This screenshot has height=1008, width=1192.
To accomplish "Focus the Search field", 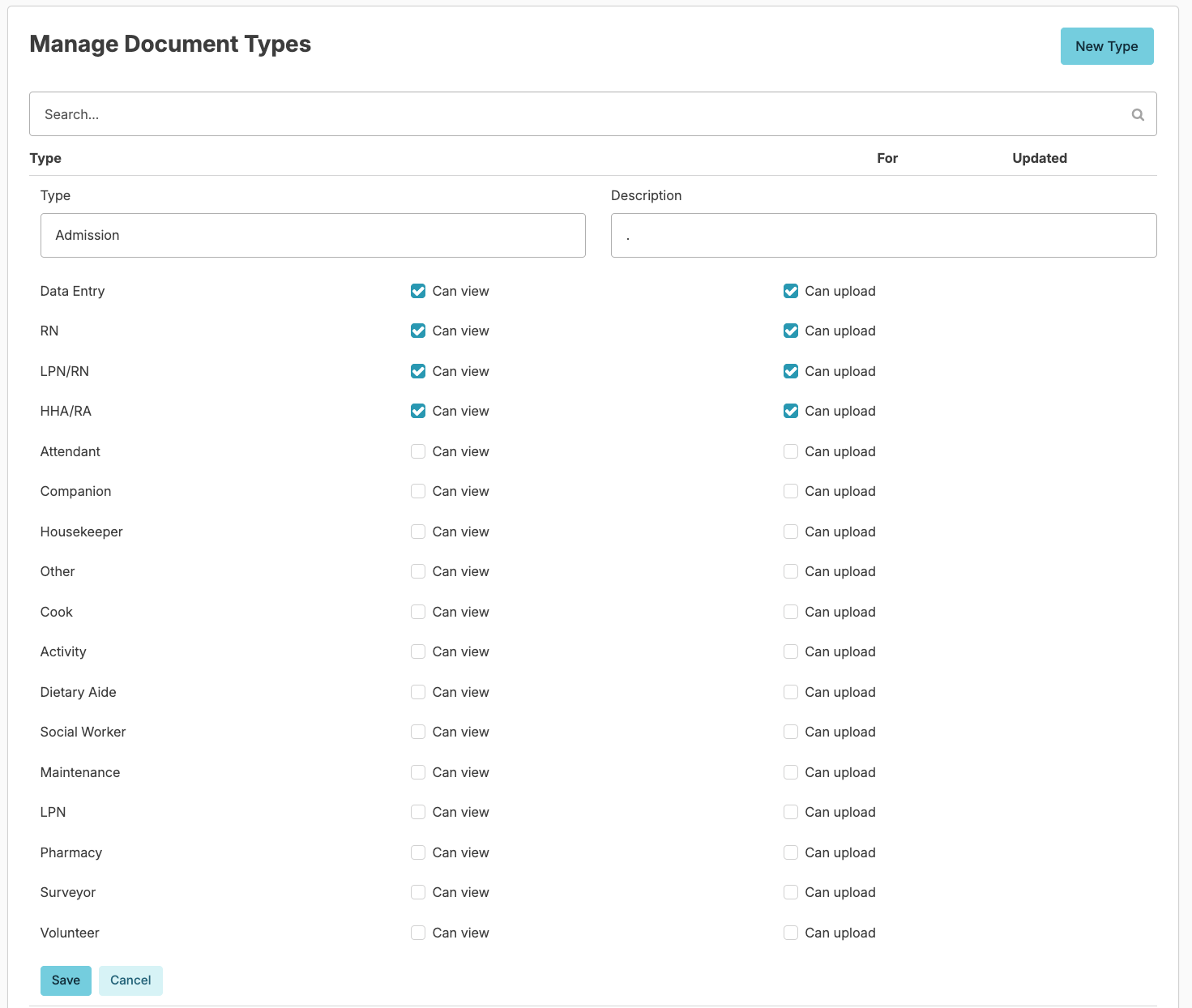I will tap(592, 114).
